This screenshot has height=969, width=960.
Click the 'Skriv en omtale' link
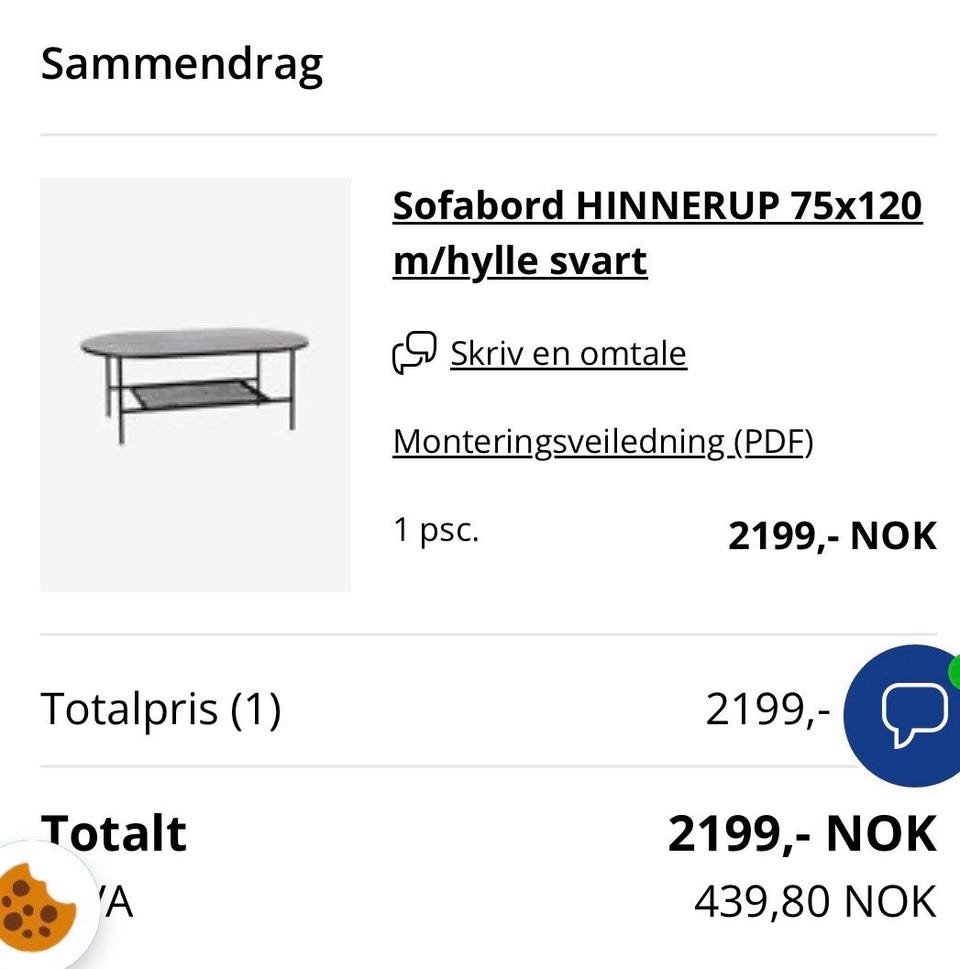tap(568, 353)
